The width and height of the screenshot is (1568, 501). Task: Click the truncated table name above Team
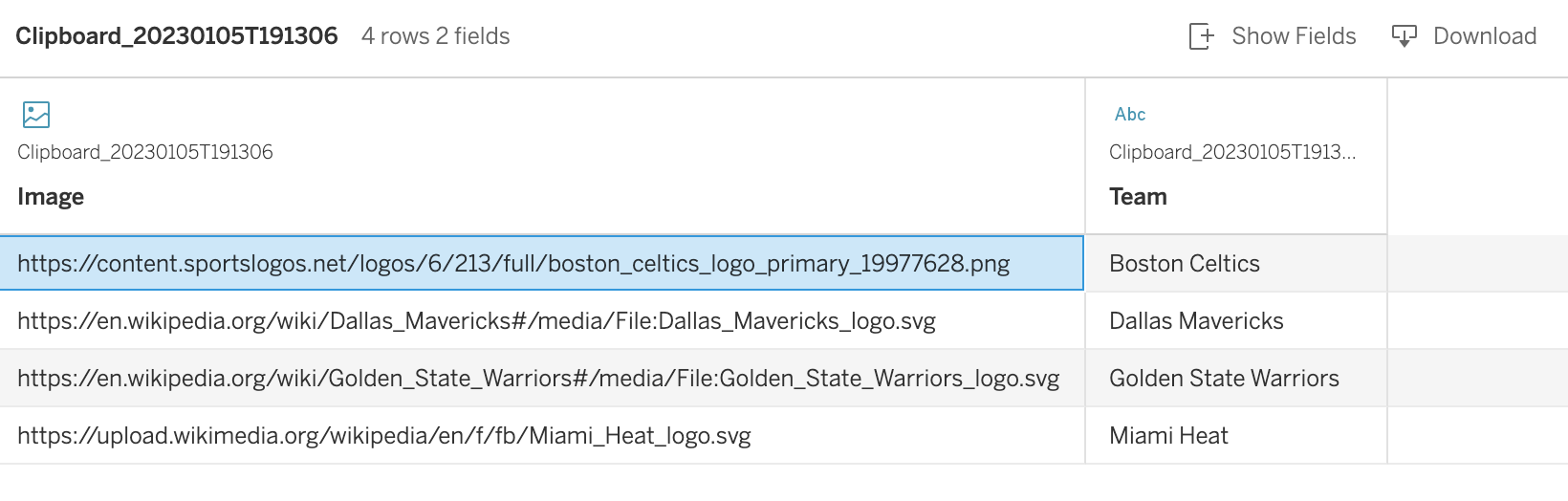(x=1232, y=152)
